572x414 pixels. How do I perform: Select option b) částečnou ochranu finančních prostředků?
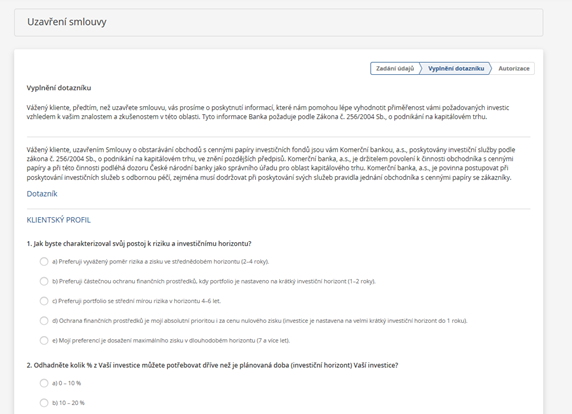click(x=44, y=281)
